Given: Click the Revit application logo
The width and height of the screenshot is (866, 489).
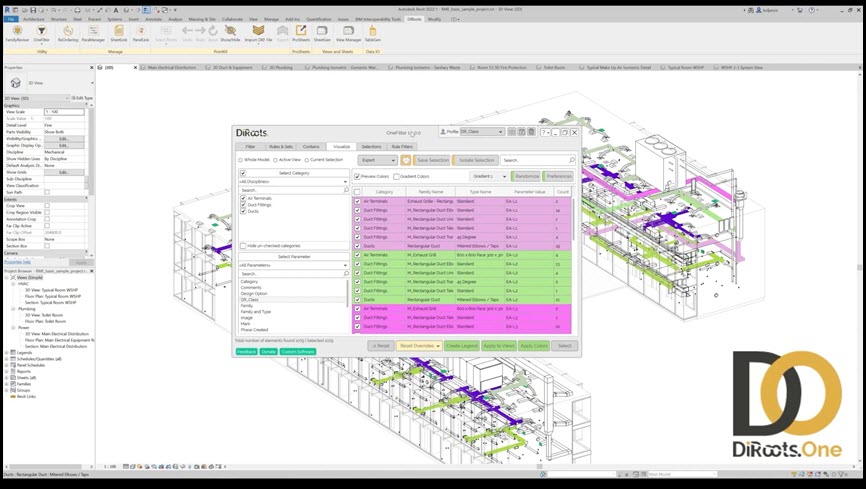Looking at the screenshot, I should [7, 10].
